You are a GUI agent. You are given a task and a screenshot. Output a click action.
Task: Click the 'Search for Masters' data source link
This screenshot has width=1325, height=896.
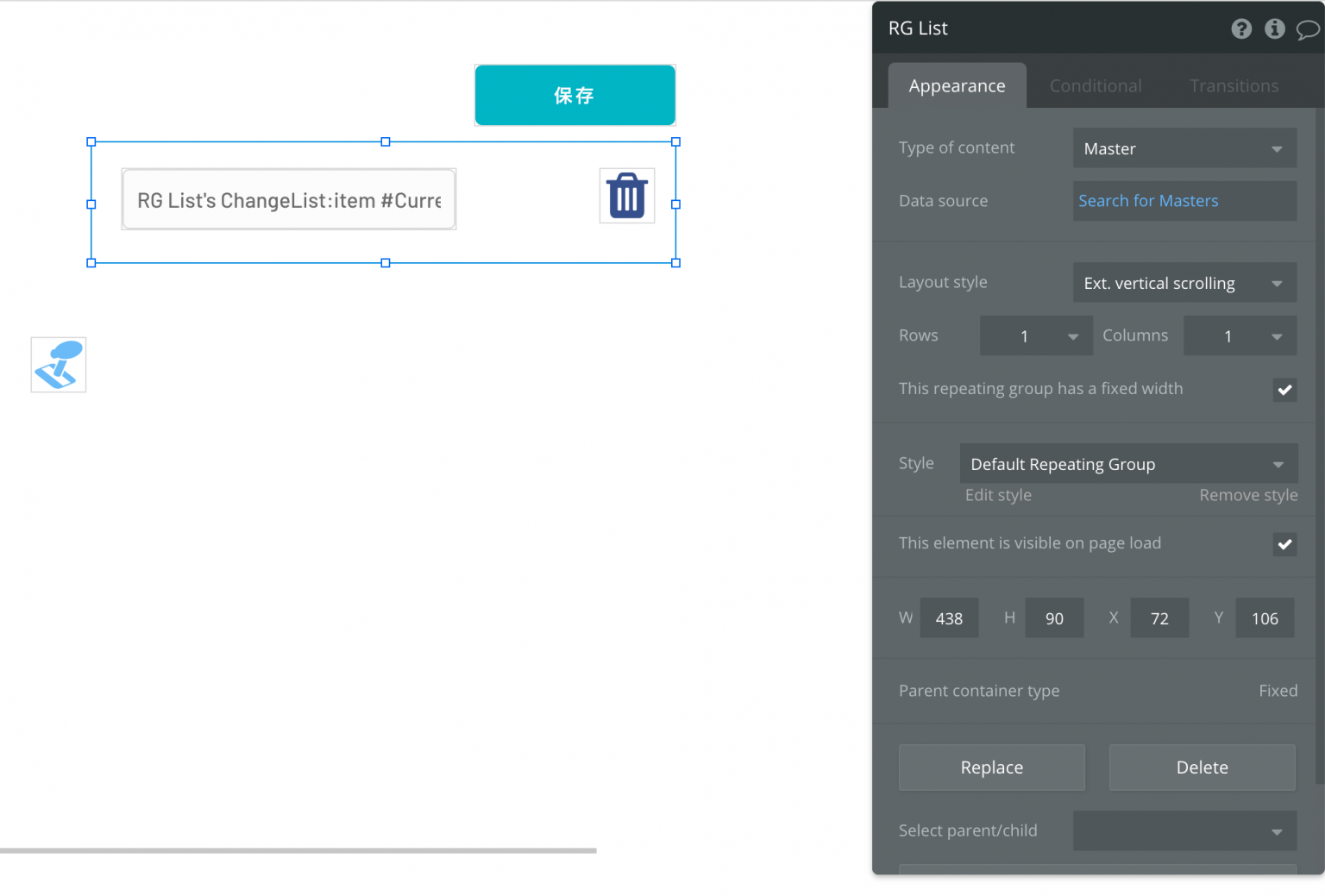click(1148, 200)
